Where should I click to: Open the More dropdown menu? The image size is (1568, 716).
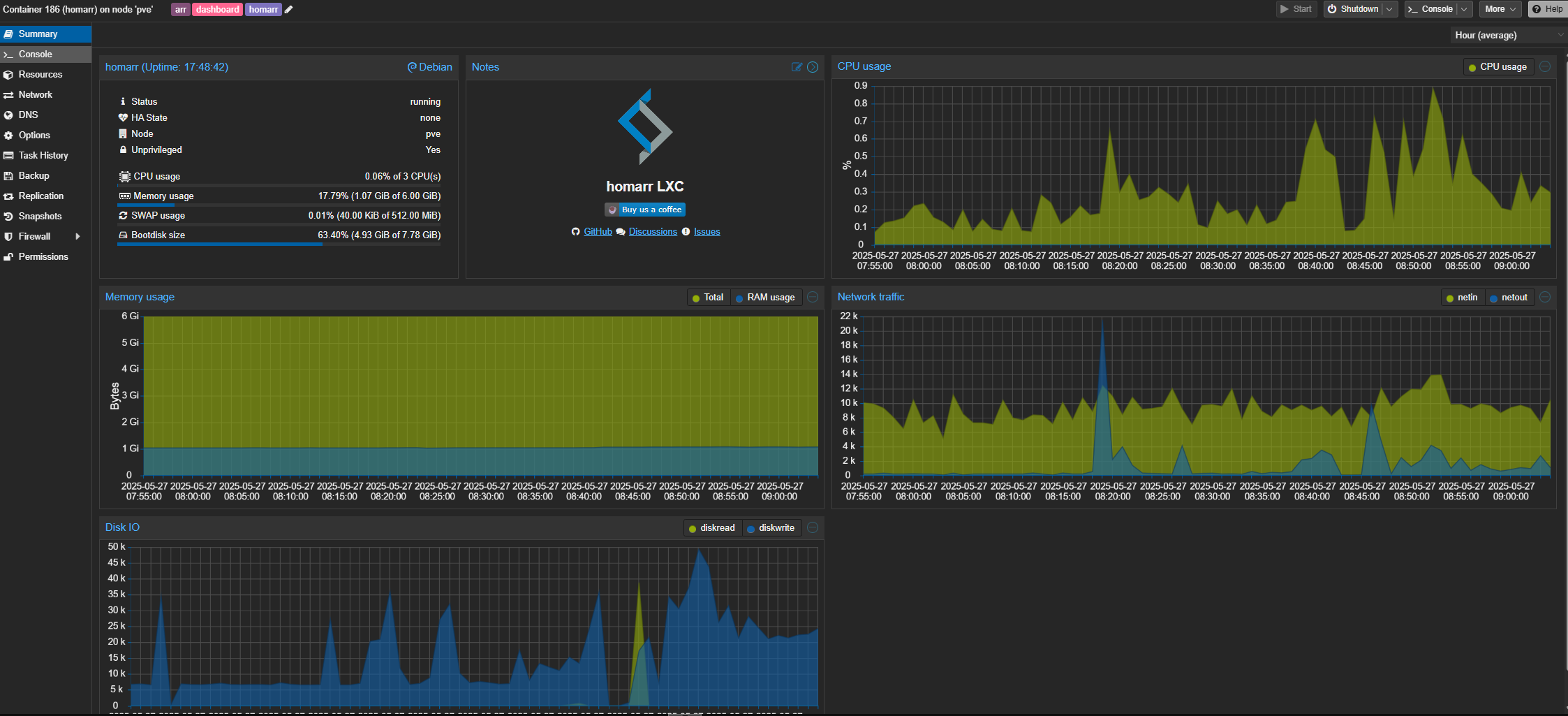coord(1500,9)
